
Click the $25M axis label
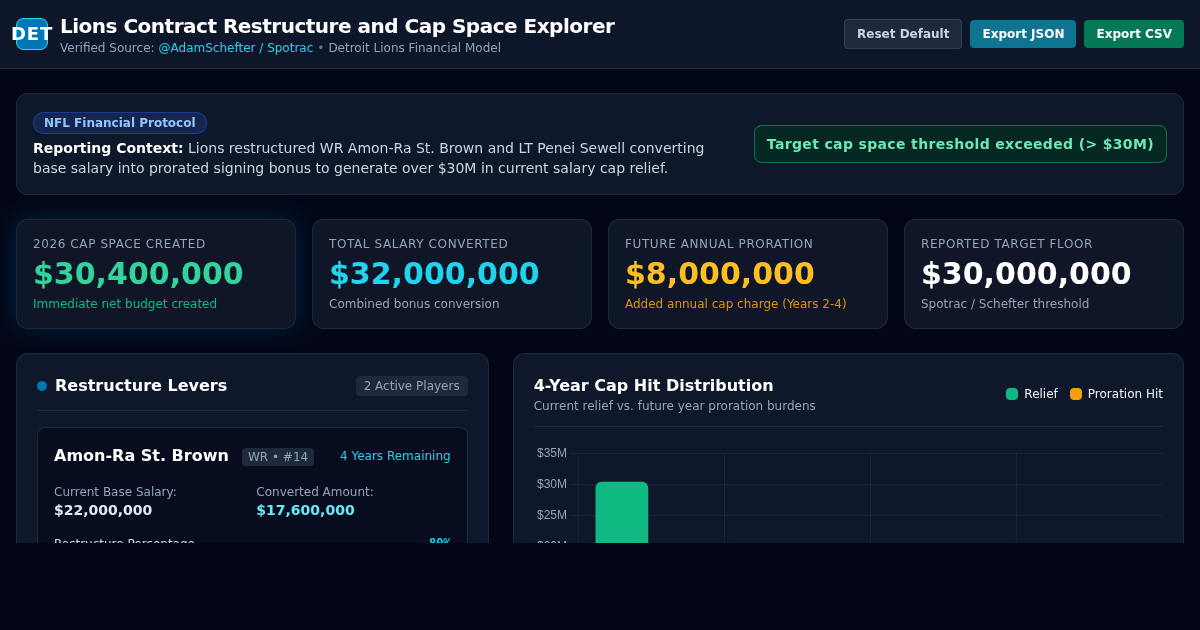click(552, 515)
